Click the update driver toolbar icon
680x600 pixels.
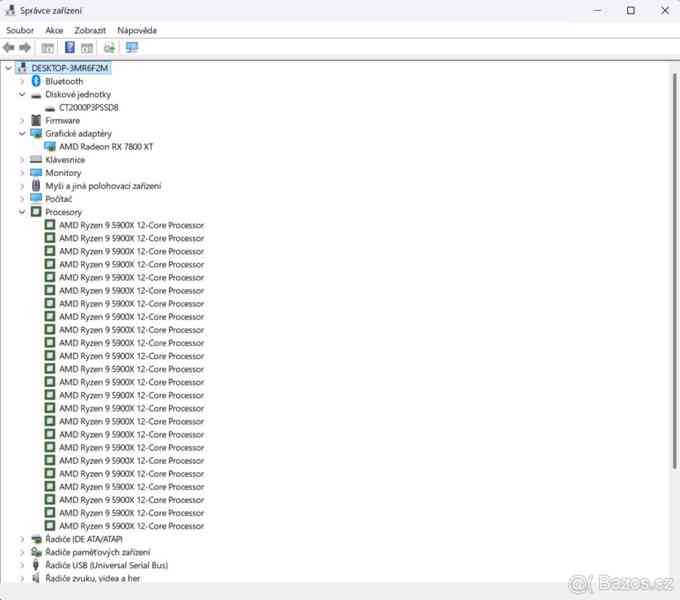coord(109,48)
